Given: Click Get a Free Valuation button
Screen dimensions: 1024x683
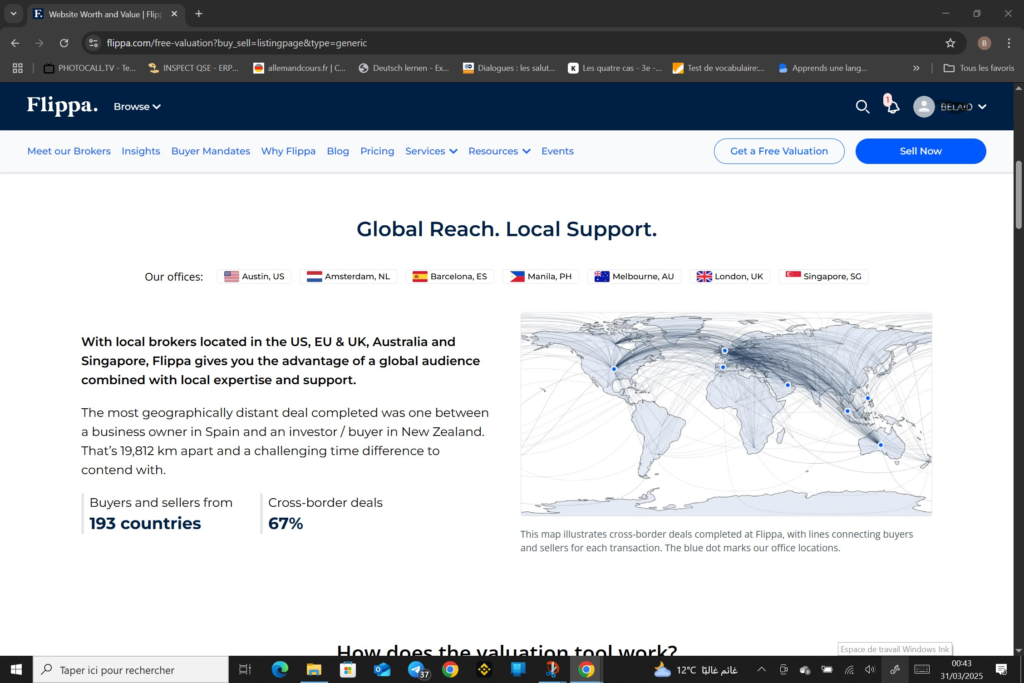Looking at the screenshot, I should pyautogui.click(x=778, y=151).
